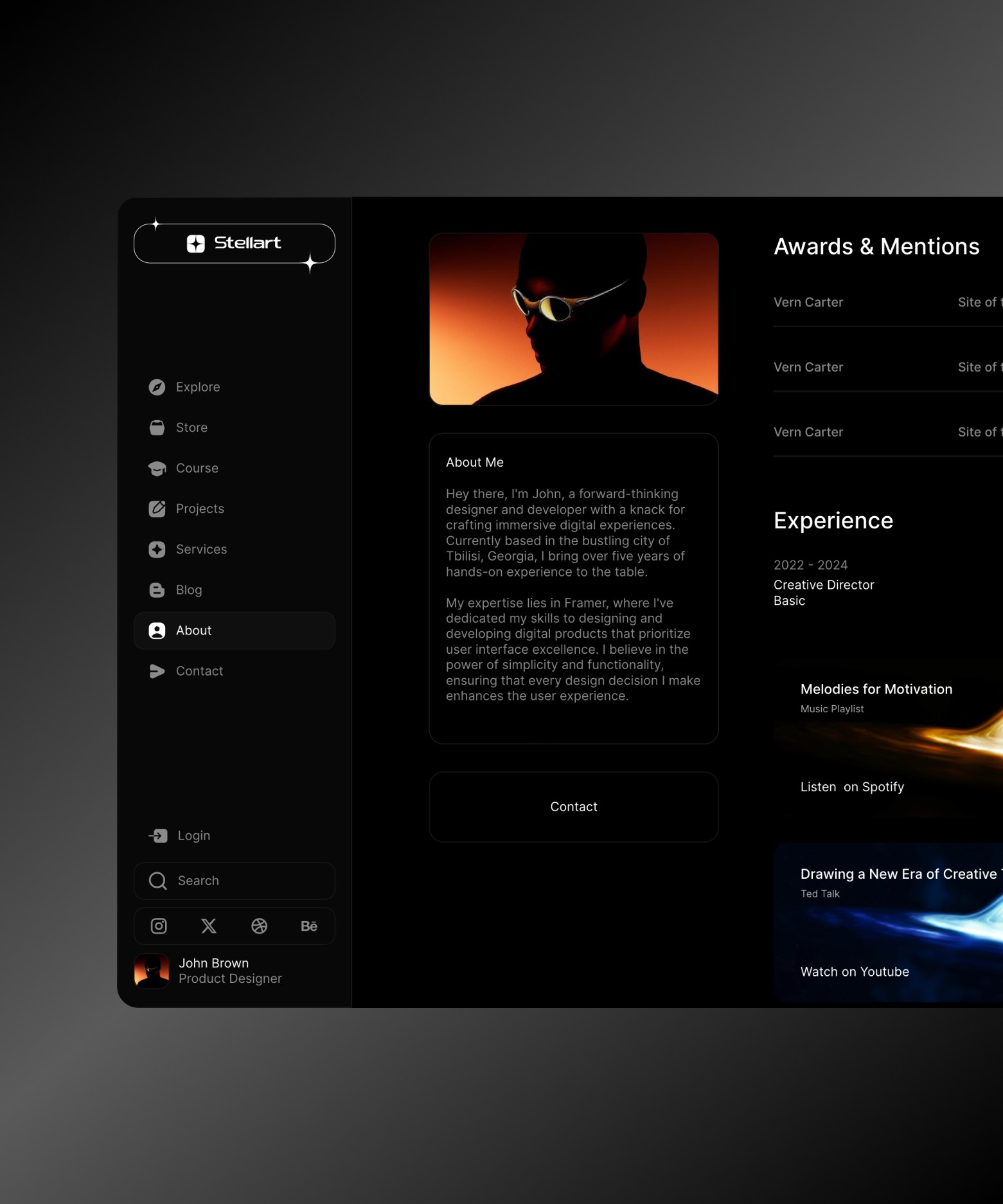Click the Explore compass icon

tap(157, 387)
